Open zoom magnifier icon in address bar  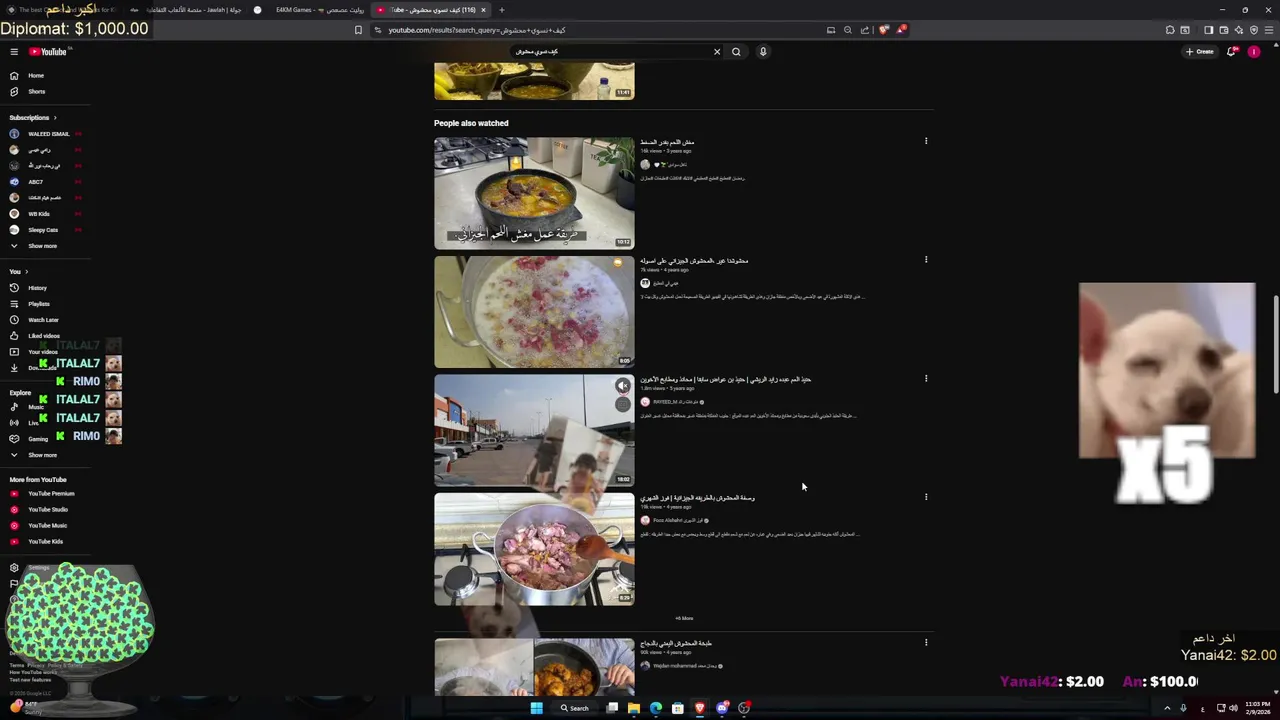848,30
